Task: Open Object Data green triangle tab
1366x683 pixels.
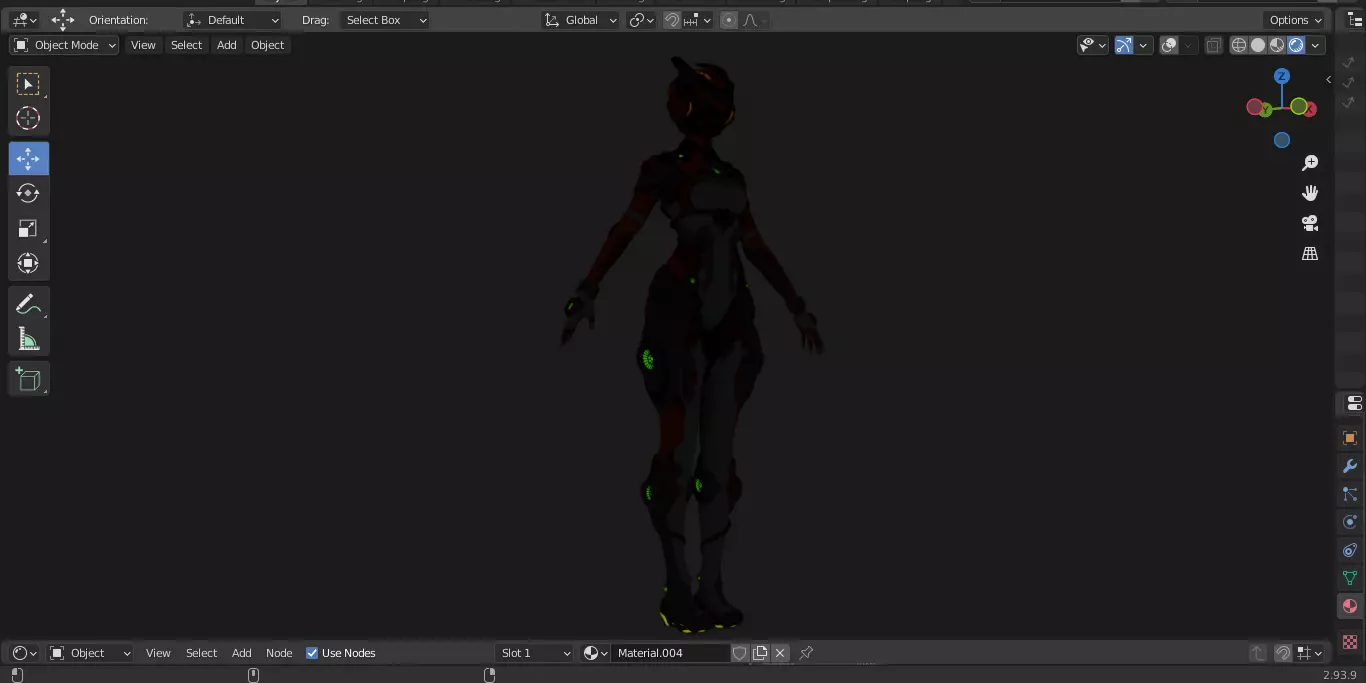Action: point(1350,578)
